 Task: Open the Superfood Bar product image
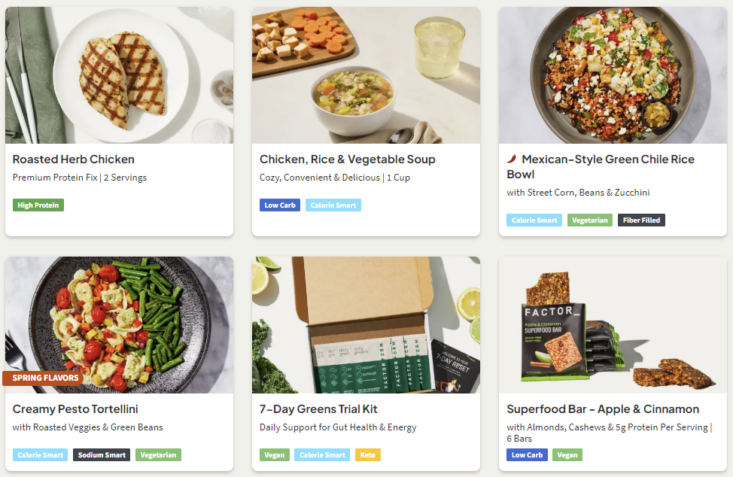(x=613, y=325)
